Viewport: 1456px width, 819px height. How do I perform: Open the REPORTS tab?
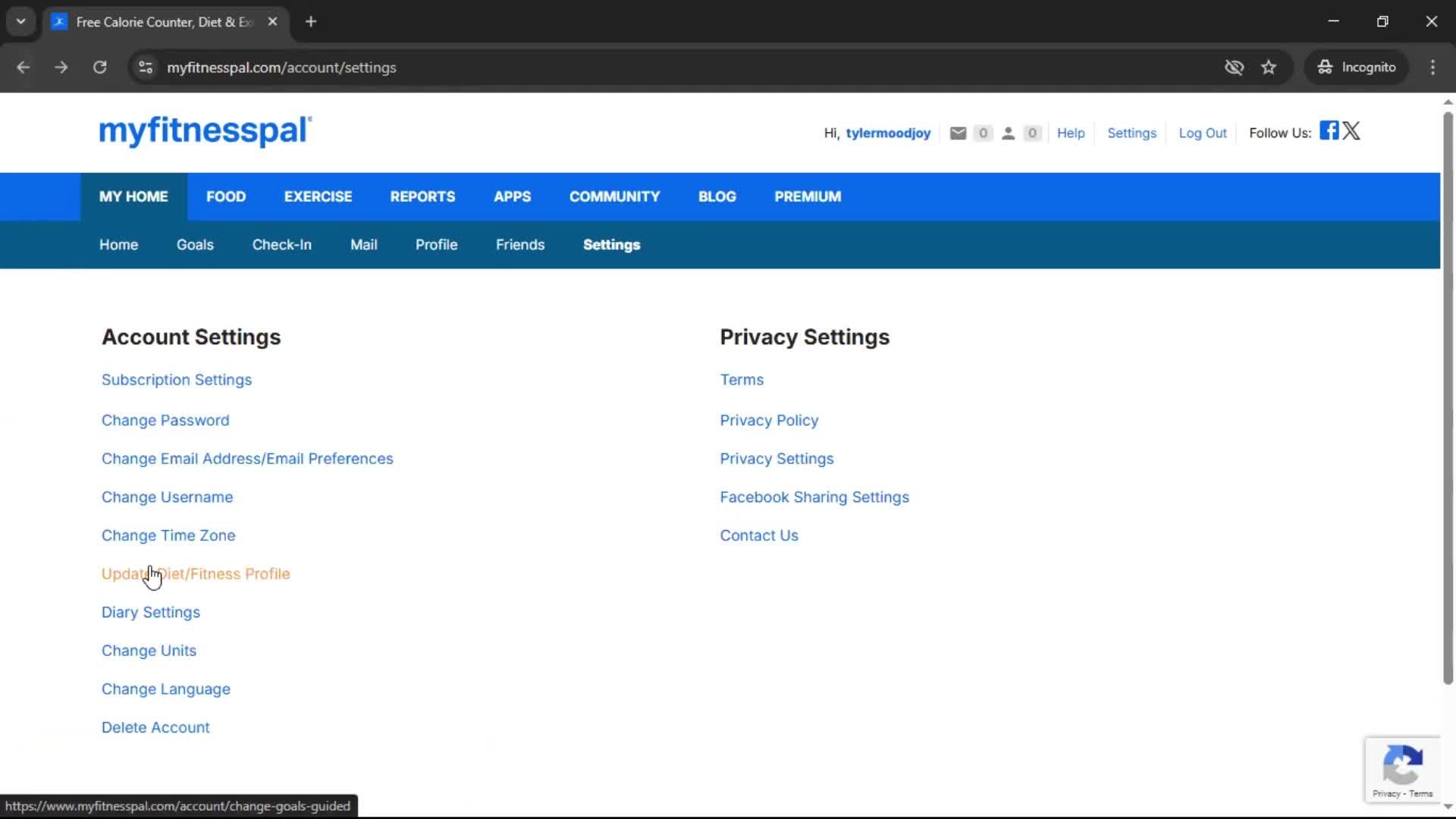point(422,196)
